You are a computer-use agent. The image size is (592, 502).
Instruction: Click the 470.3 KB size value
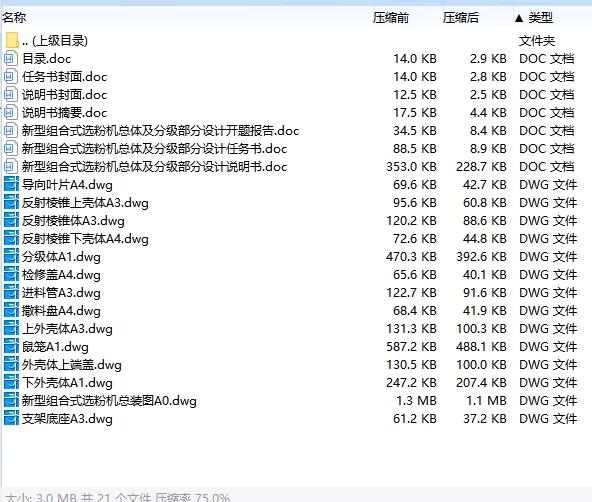(x=411, y=257)
